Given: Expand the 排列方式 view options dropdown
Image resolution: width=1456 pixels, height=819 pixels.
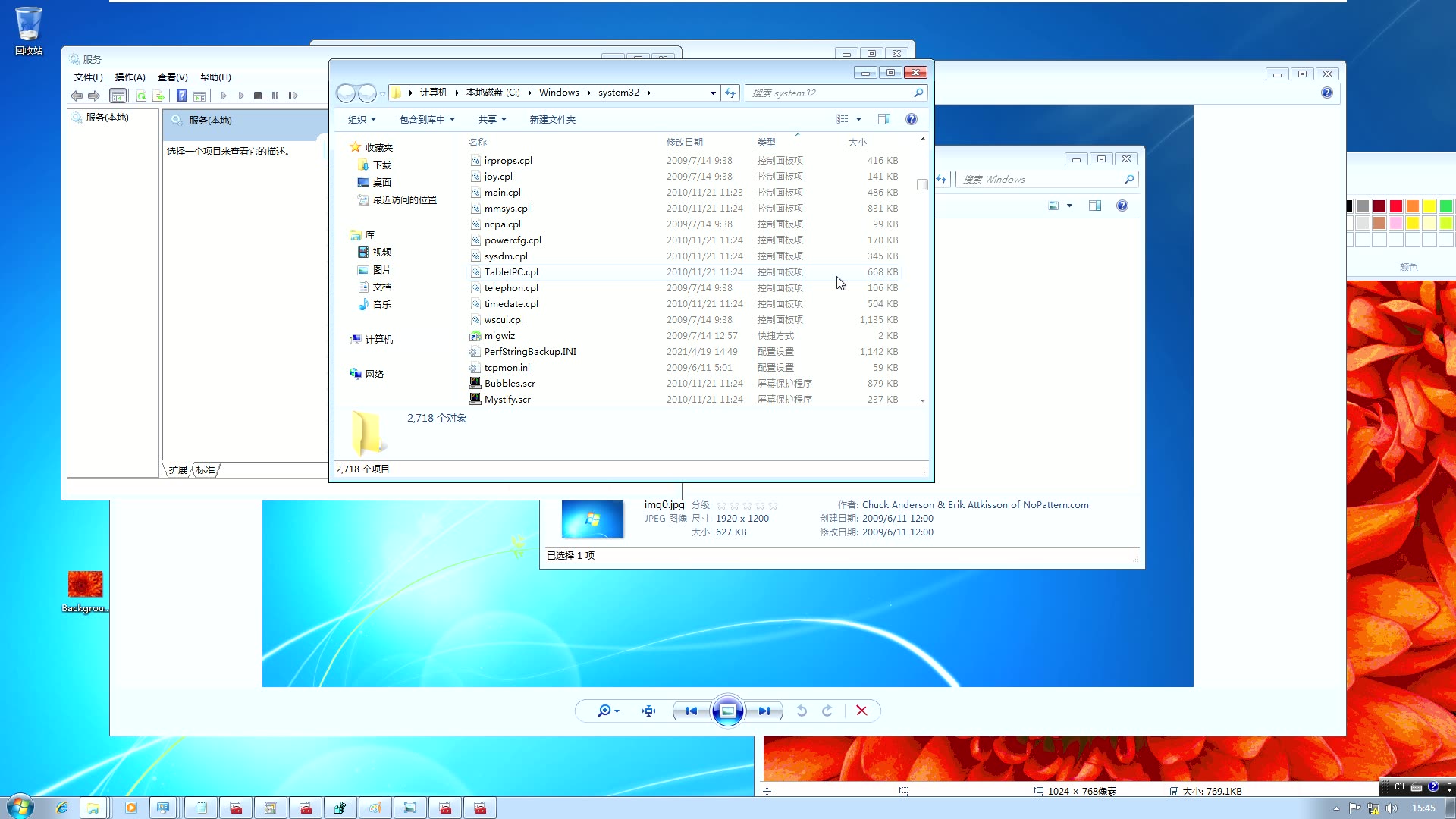Looking at the screenshot, I should 858,119.
